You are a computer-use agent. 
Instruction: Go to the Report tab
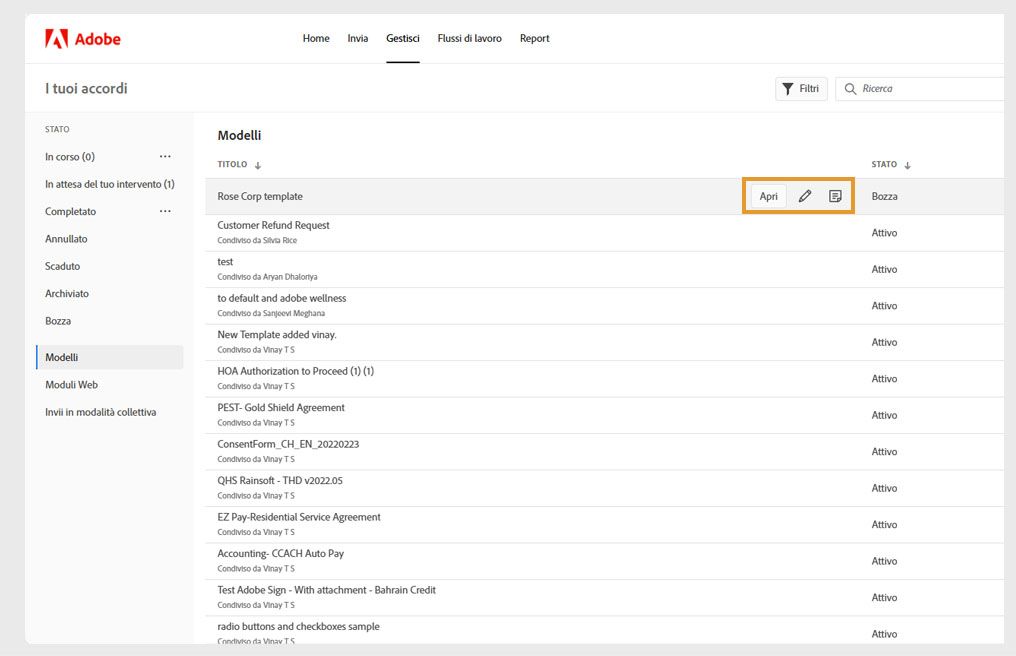coord(534,38)
